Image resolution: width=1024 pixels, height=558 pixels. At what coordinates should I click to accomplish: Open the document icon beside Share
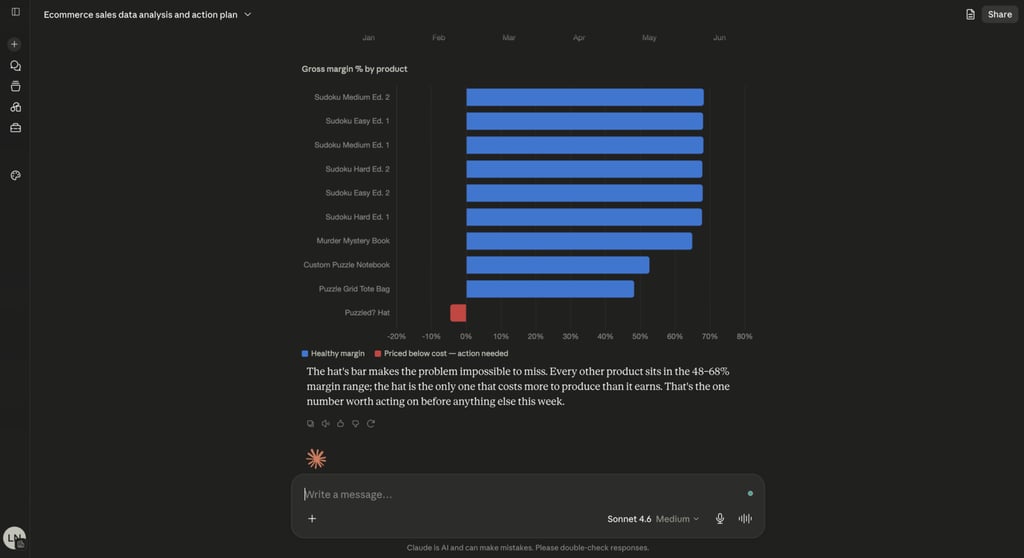coord(970,14)
